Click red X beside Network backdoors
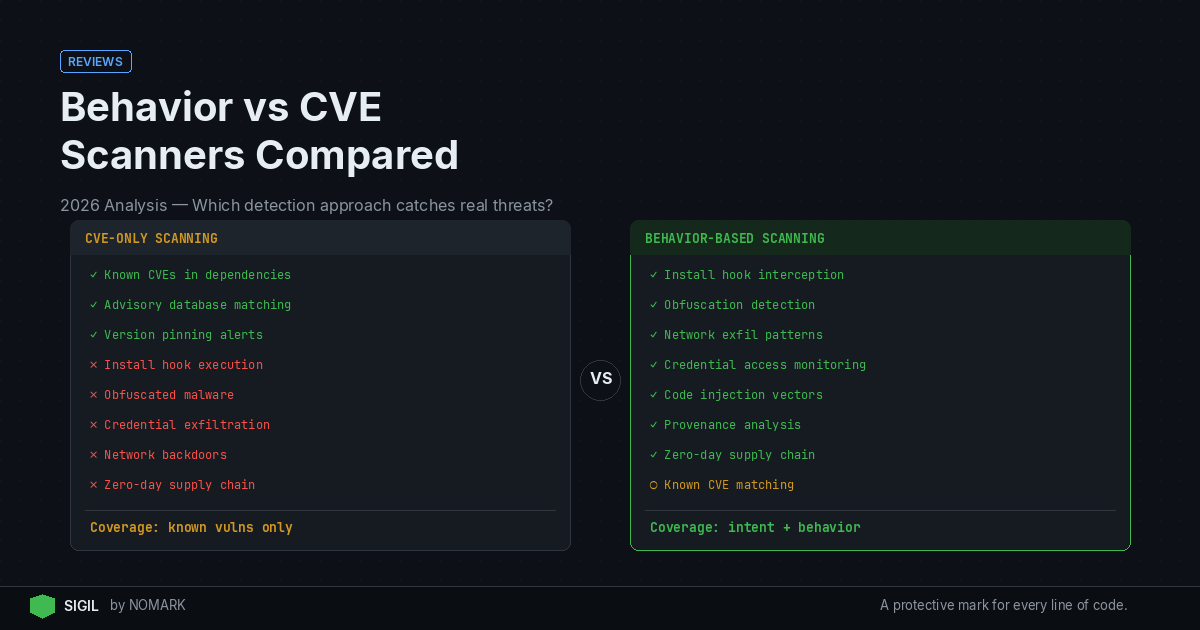The image size is (1200, 630). point(94,455)
